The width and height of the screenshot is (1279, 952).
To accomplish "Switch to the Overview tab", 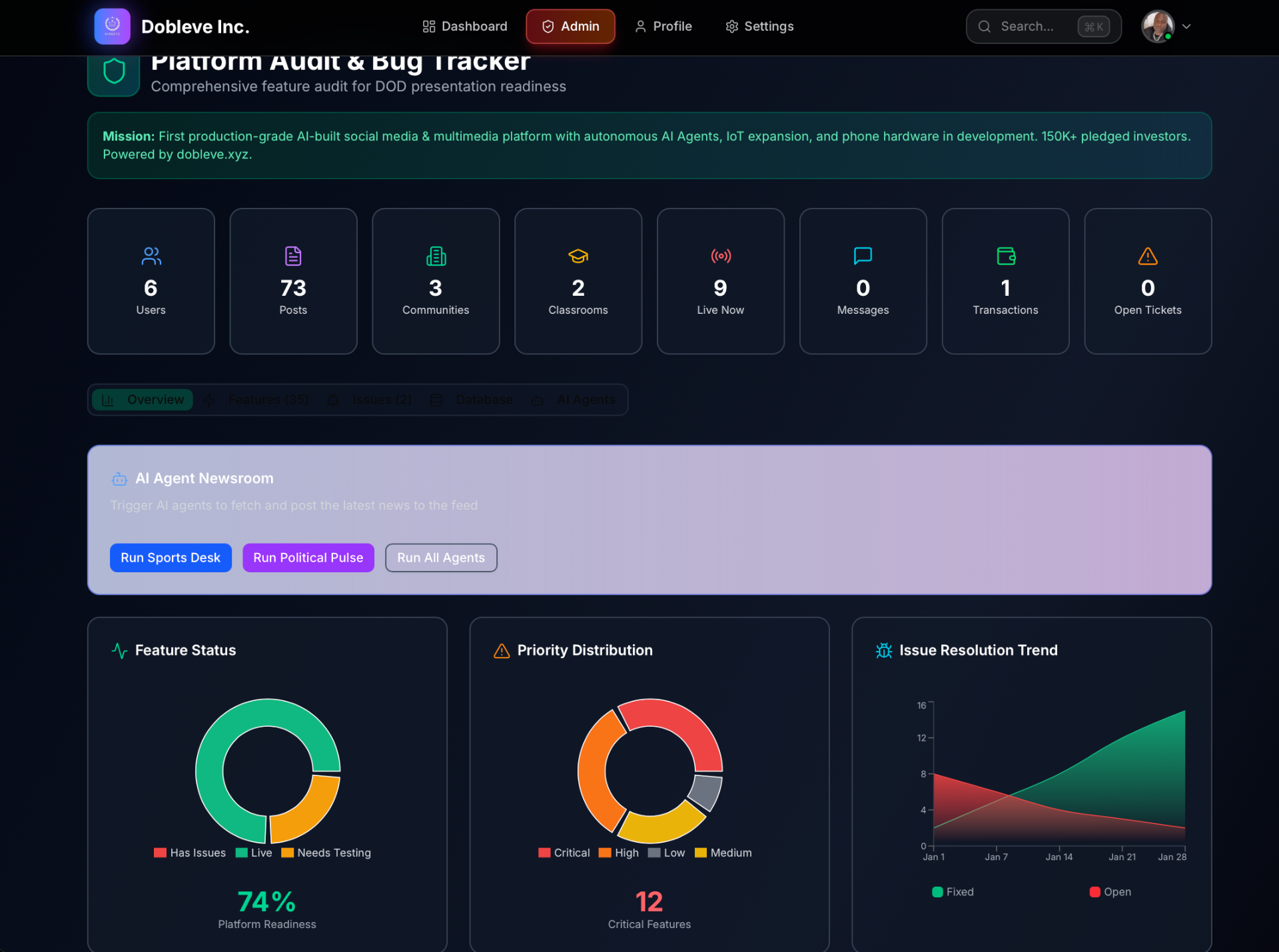I will 143,400.
